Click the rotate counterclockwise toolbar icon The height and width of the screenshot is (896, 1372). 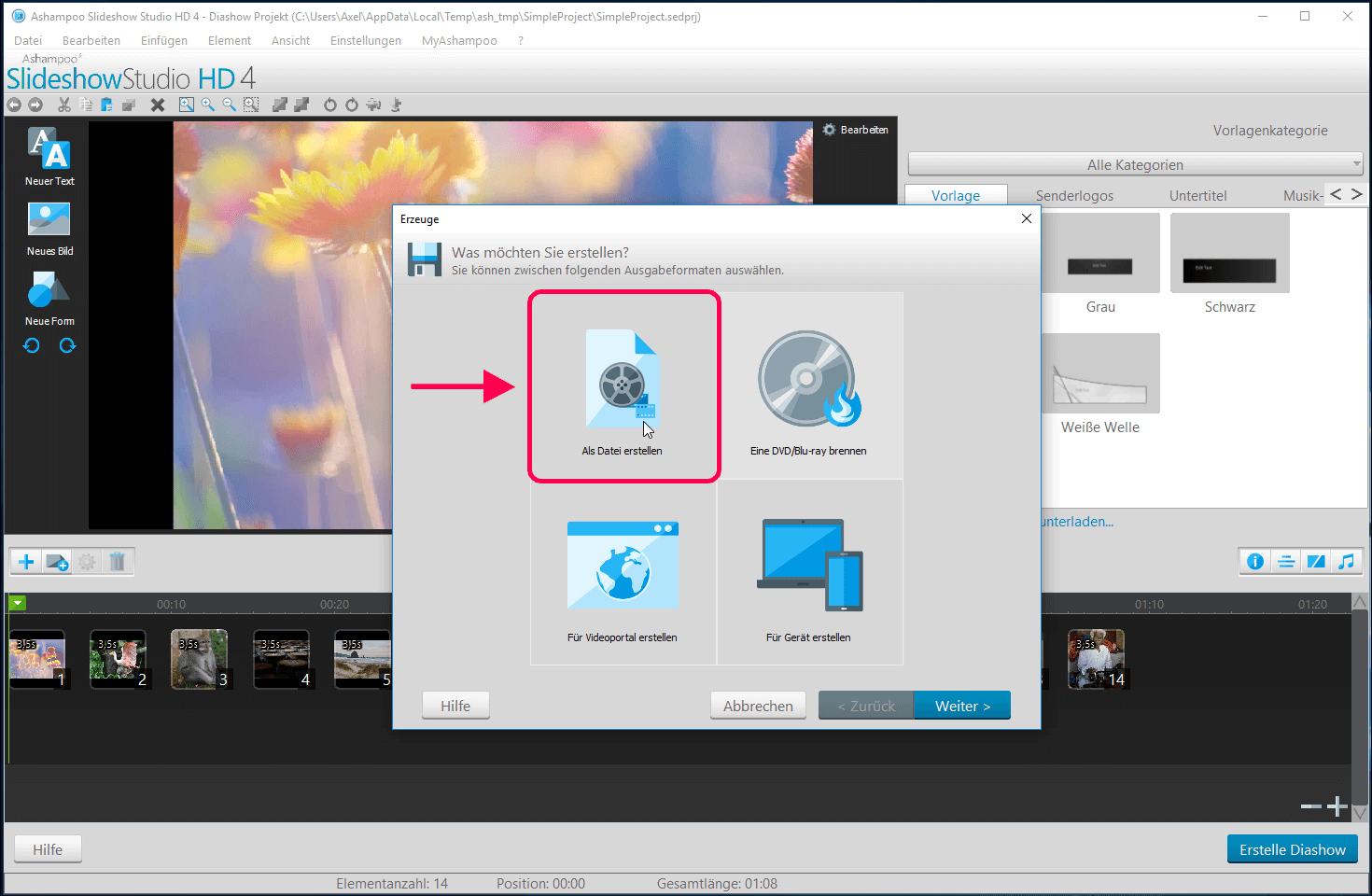click(330, 105)
